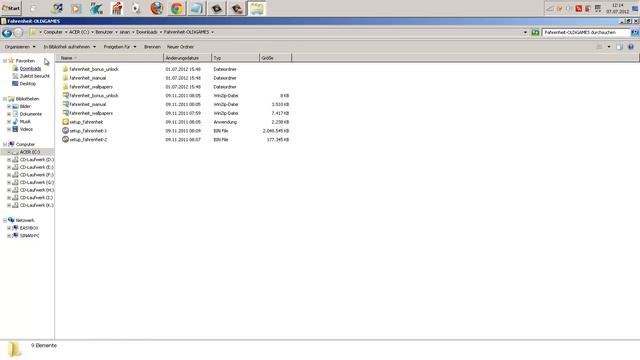The image size is (640, 360).
Task: Select Desktop in the navigation pane
Action: pos(27,84)
